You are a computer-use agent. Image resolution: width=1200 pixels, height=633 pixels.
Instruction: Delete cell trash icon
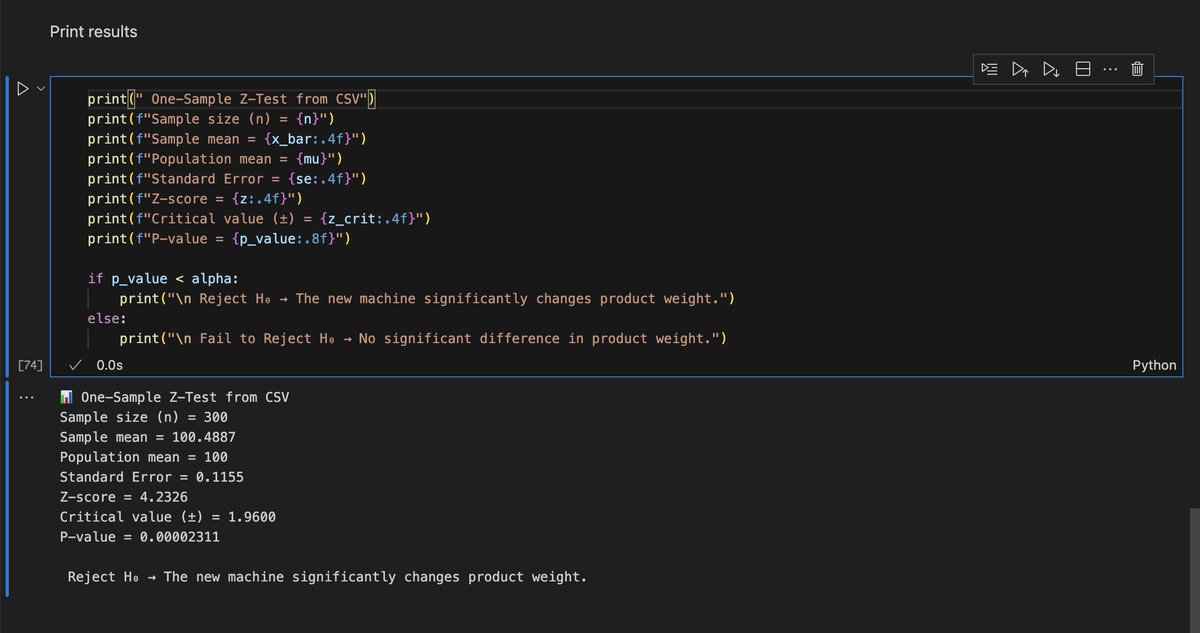pos(1137,69)
